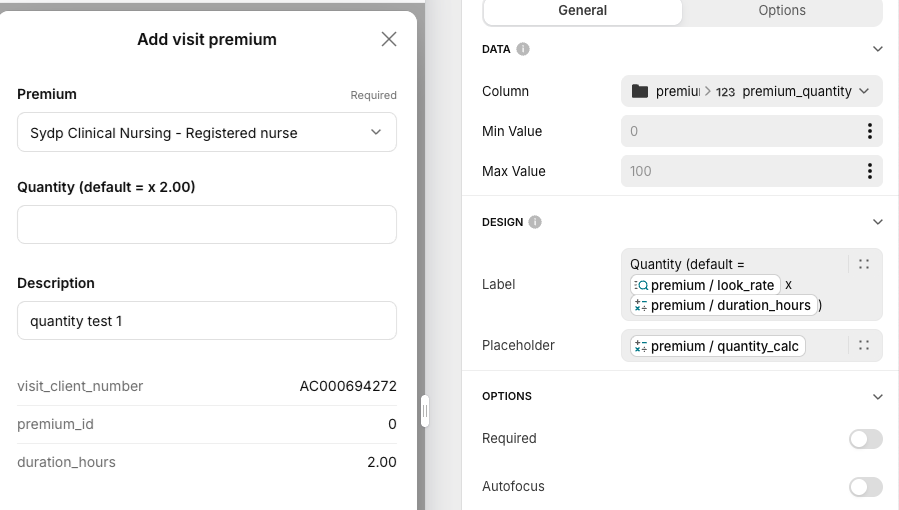
Task: Click the premium / look_rate binding chip
Action: click(x=705, y=285)
